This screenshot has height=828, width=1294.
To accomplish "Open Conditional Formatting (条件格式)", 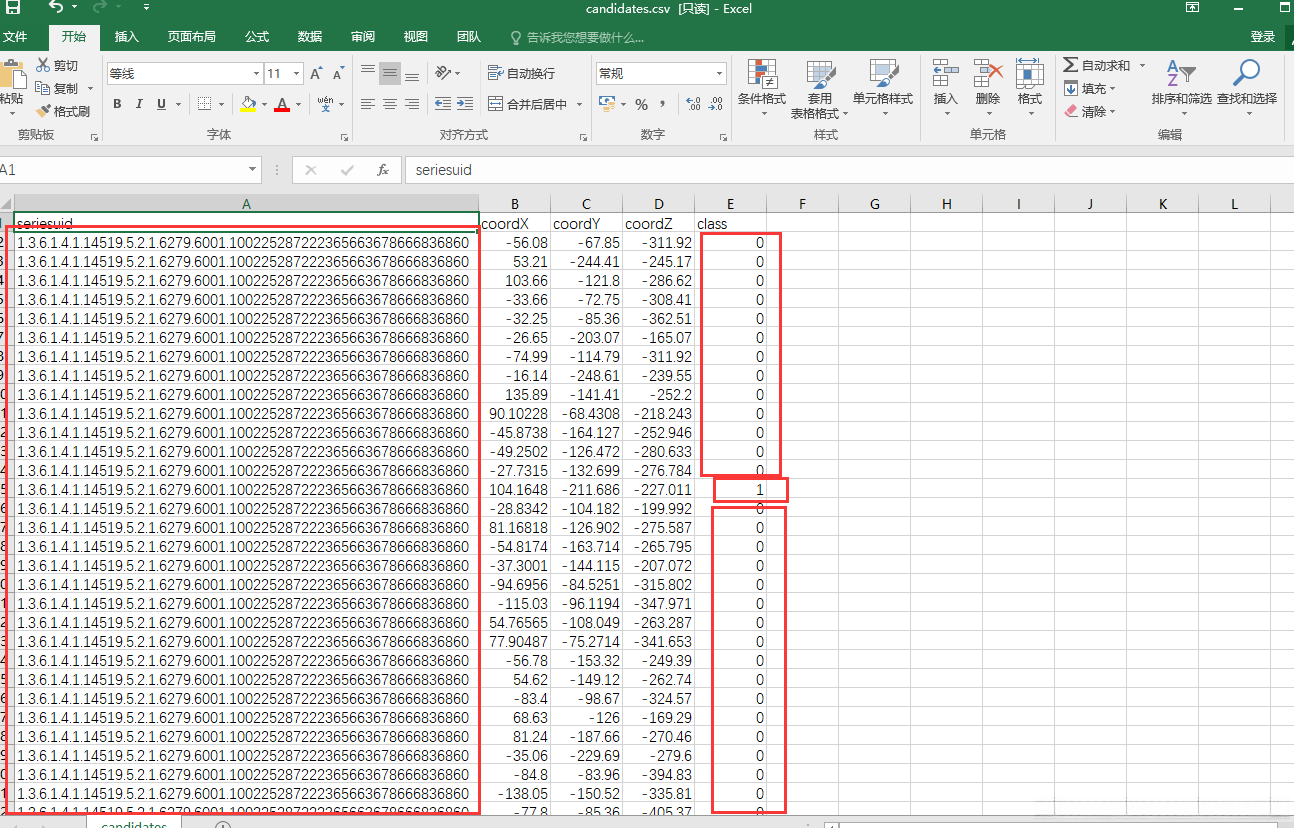I will tap(761, 76).
